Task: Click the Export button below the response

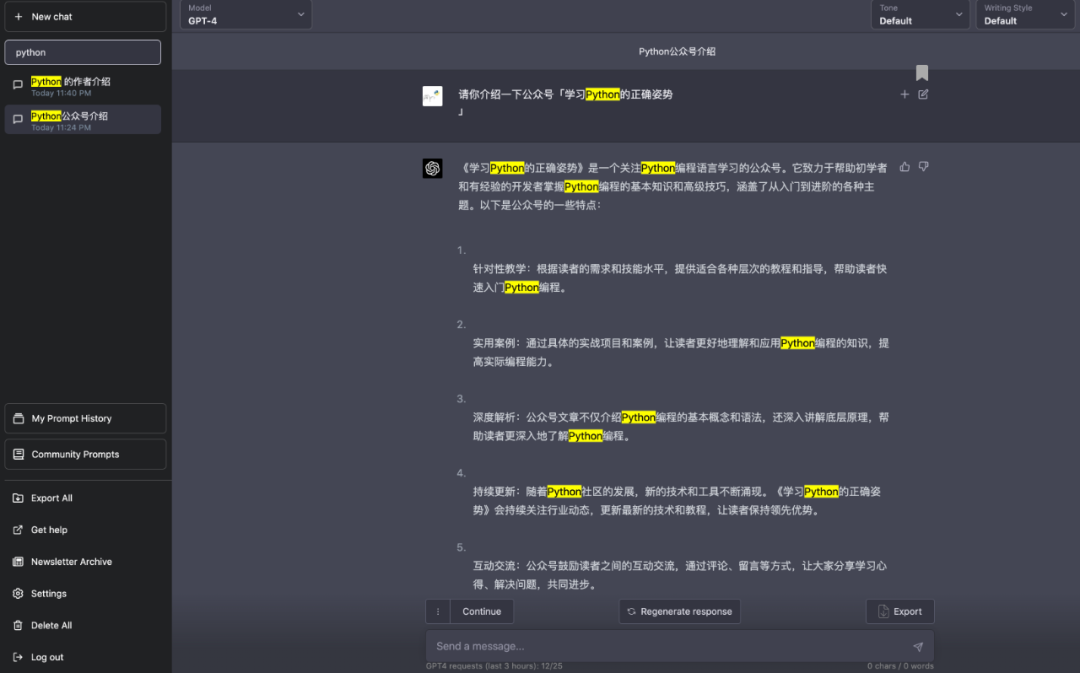Action: tap(900, 611)
